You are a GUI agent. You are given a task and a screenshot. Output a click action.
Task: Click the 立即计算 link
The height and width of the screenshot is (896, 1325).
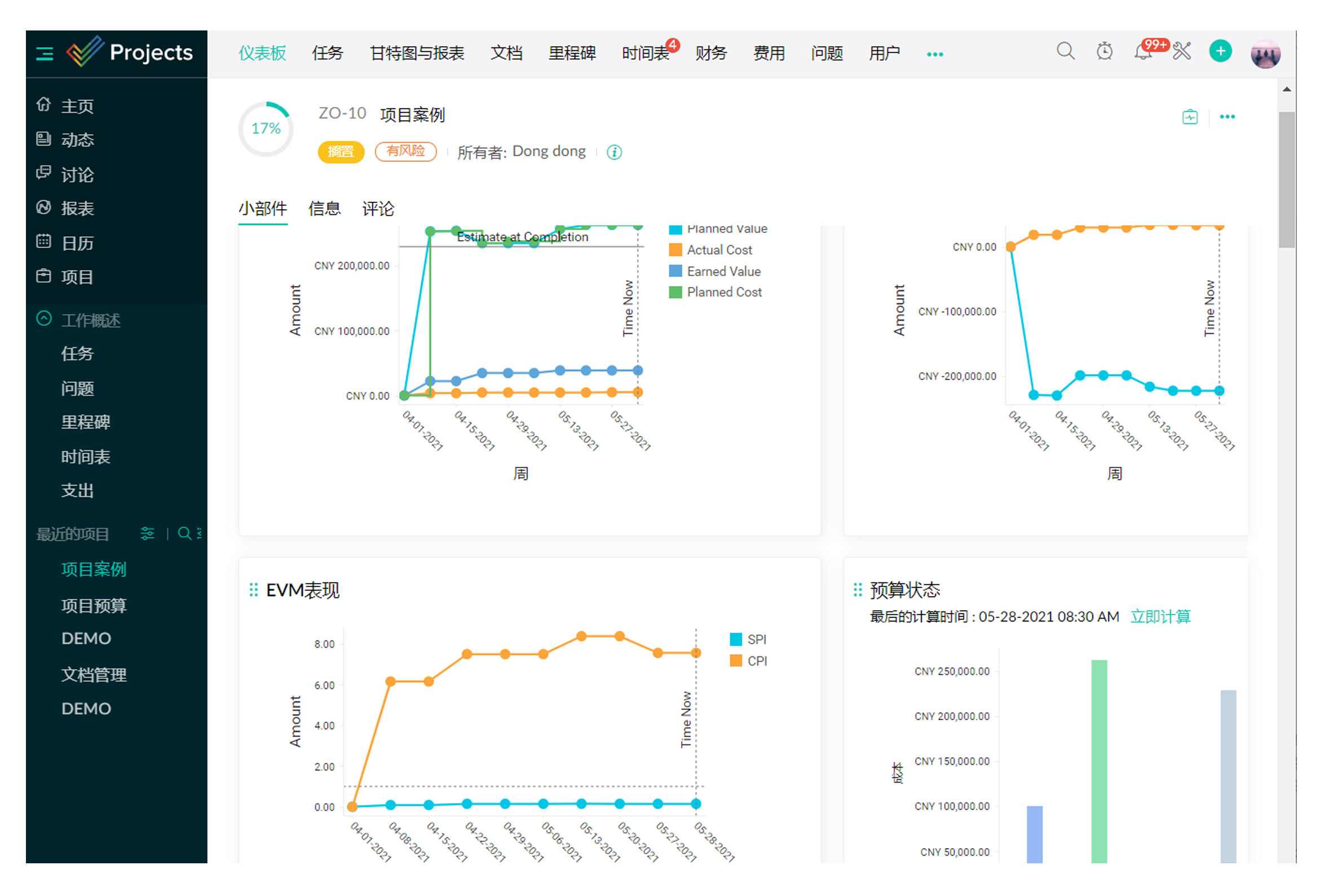tap(1160, 616)
